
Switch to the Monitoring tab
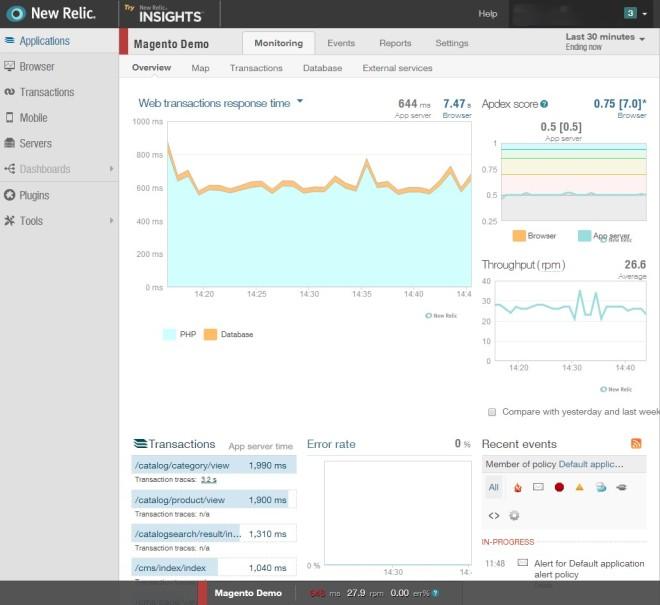pos(279,43)
